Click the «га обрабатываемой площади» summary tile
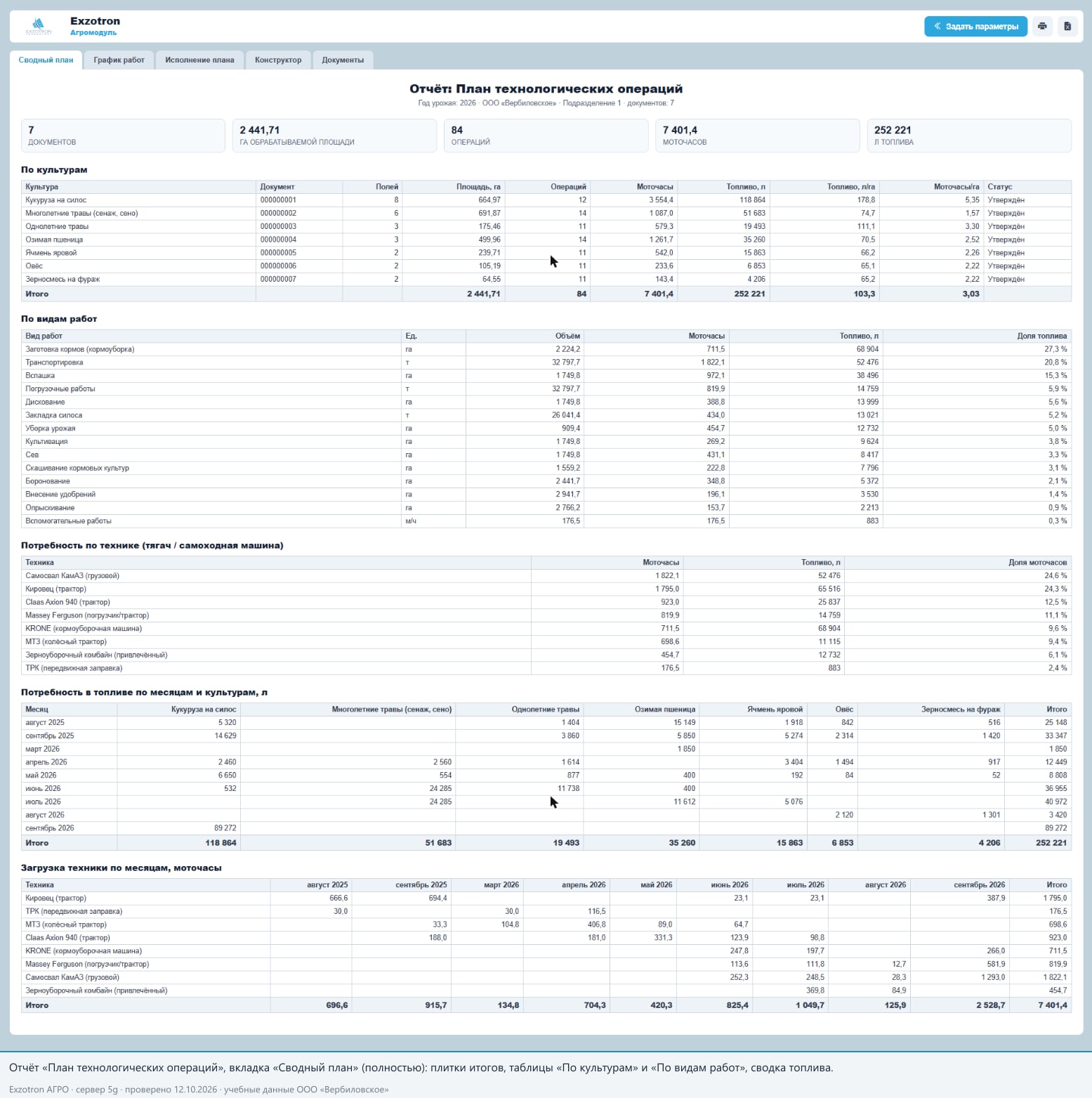This screenshot has width=1092, height=1098. point(334,136)
